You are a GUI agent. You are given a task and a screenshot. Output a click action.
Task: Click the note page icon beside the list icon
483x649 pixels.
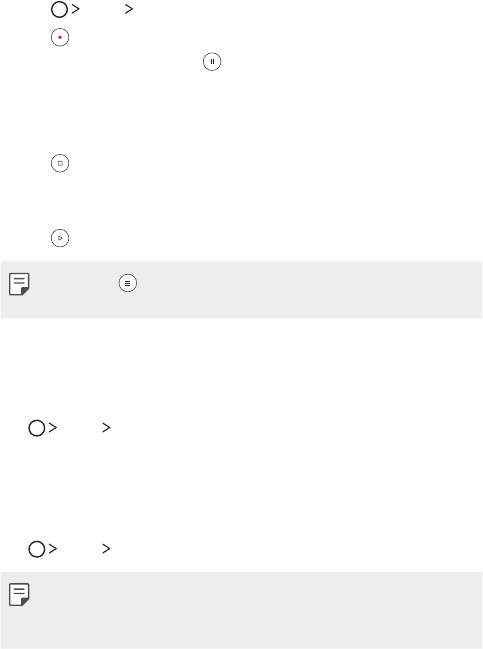click(19, 284)
